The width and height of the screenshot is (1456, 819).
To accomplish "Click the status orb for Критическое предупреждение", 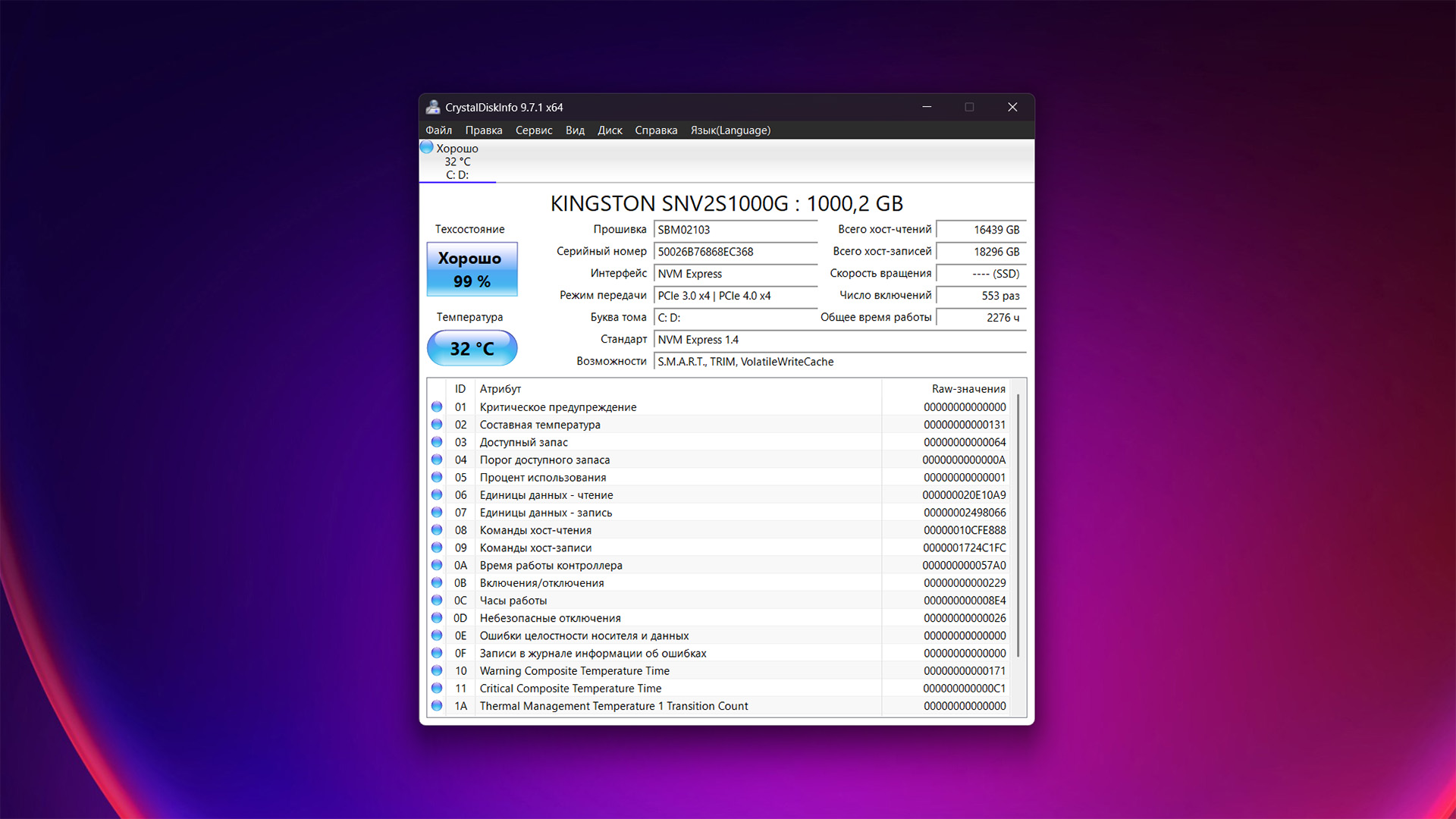I will pyautogui.click(x=437, y=407).
